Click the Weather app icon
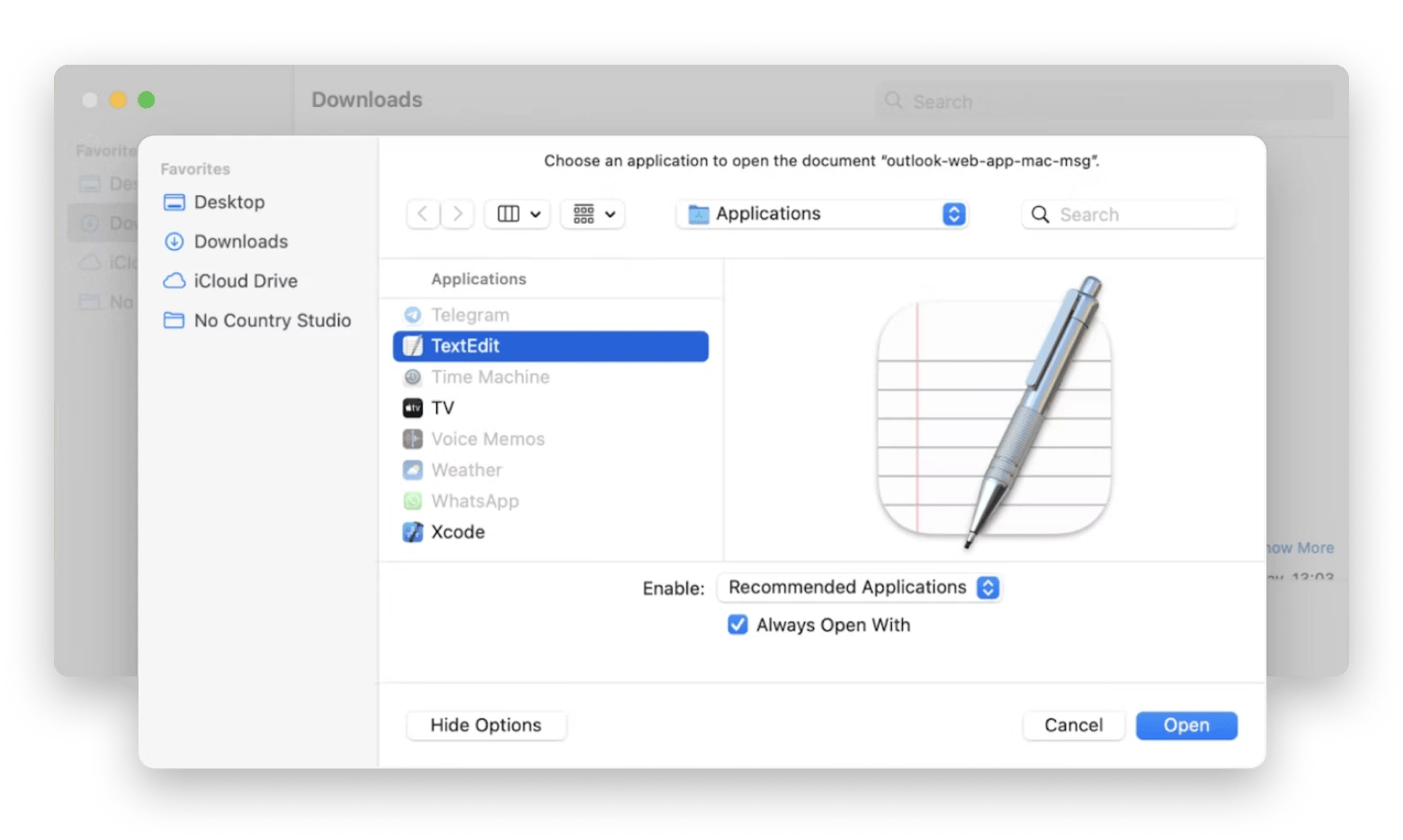 (x=413, y=470)
